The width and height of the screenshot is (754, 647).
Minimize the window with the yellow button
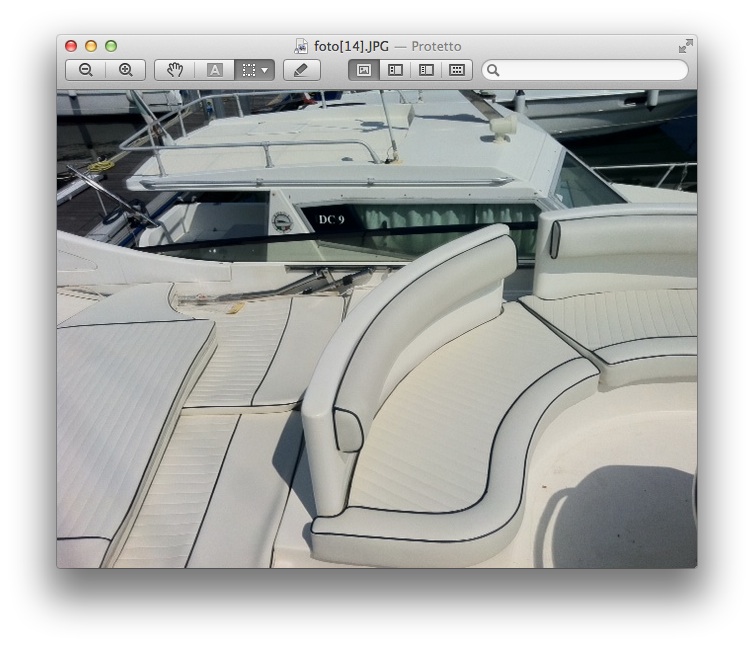(x=91, y=46)
